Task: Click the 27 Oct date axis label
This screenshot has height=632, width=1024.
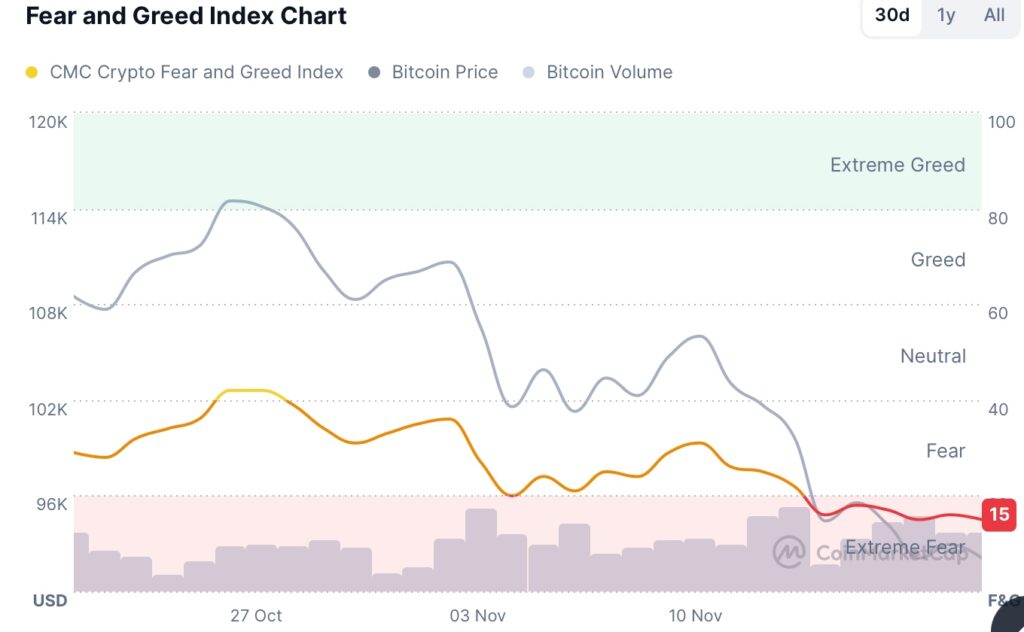Action: (255, 616)
